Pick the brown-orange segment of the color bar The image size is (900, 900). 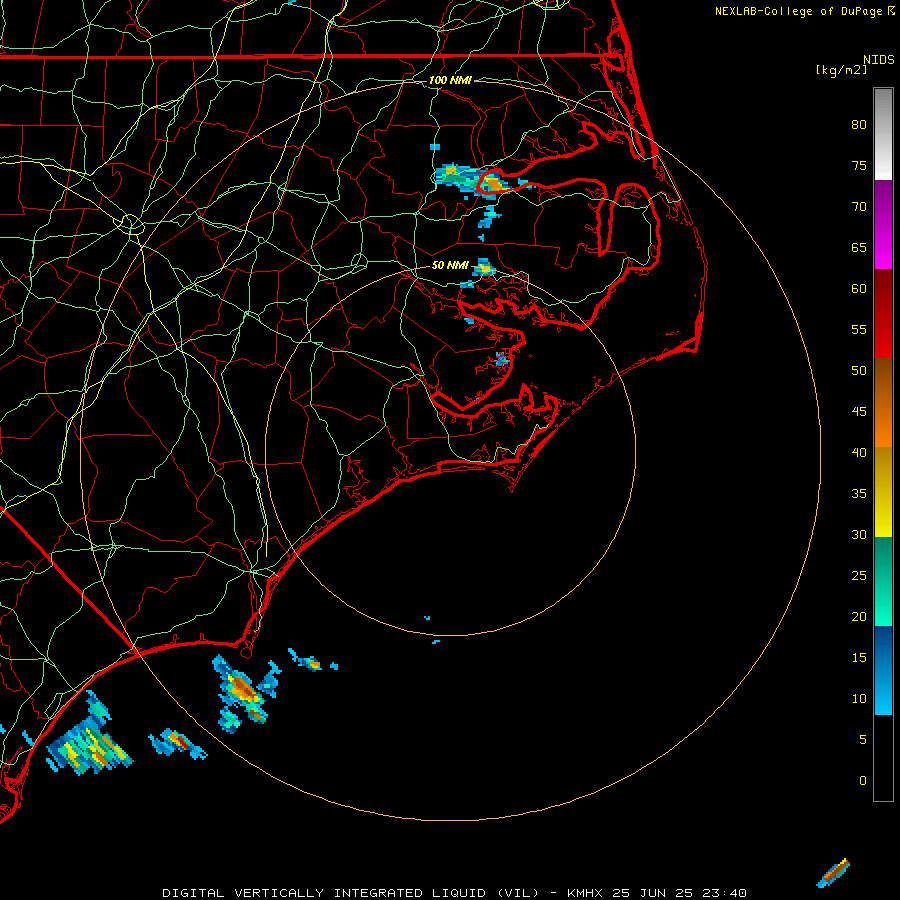[x=883, y=403]
